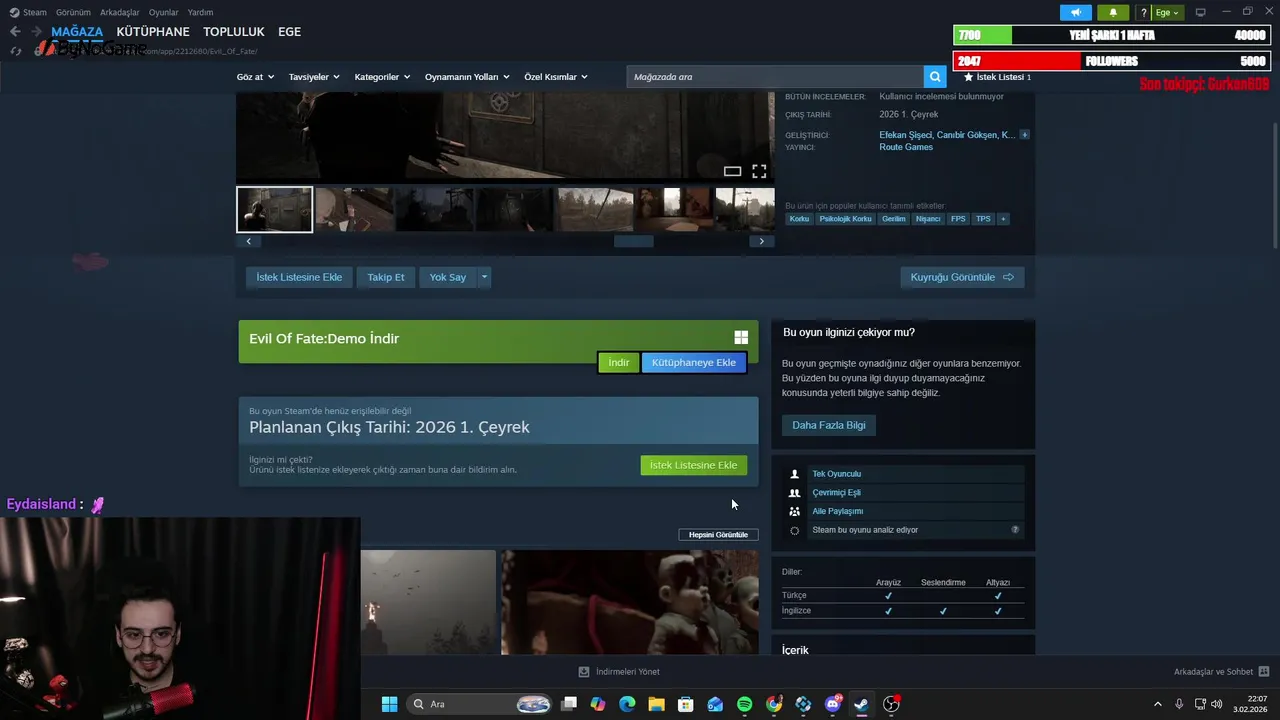Click the Yok Say button
Image resolution: width=1280 pixels, height=720 pixels.
pyautogui.click(x=448, y=277)
